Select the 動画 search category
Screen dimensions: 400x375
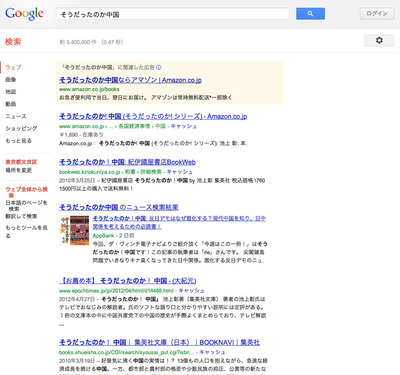(x=11, y=104)
